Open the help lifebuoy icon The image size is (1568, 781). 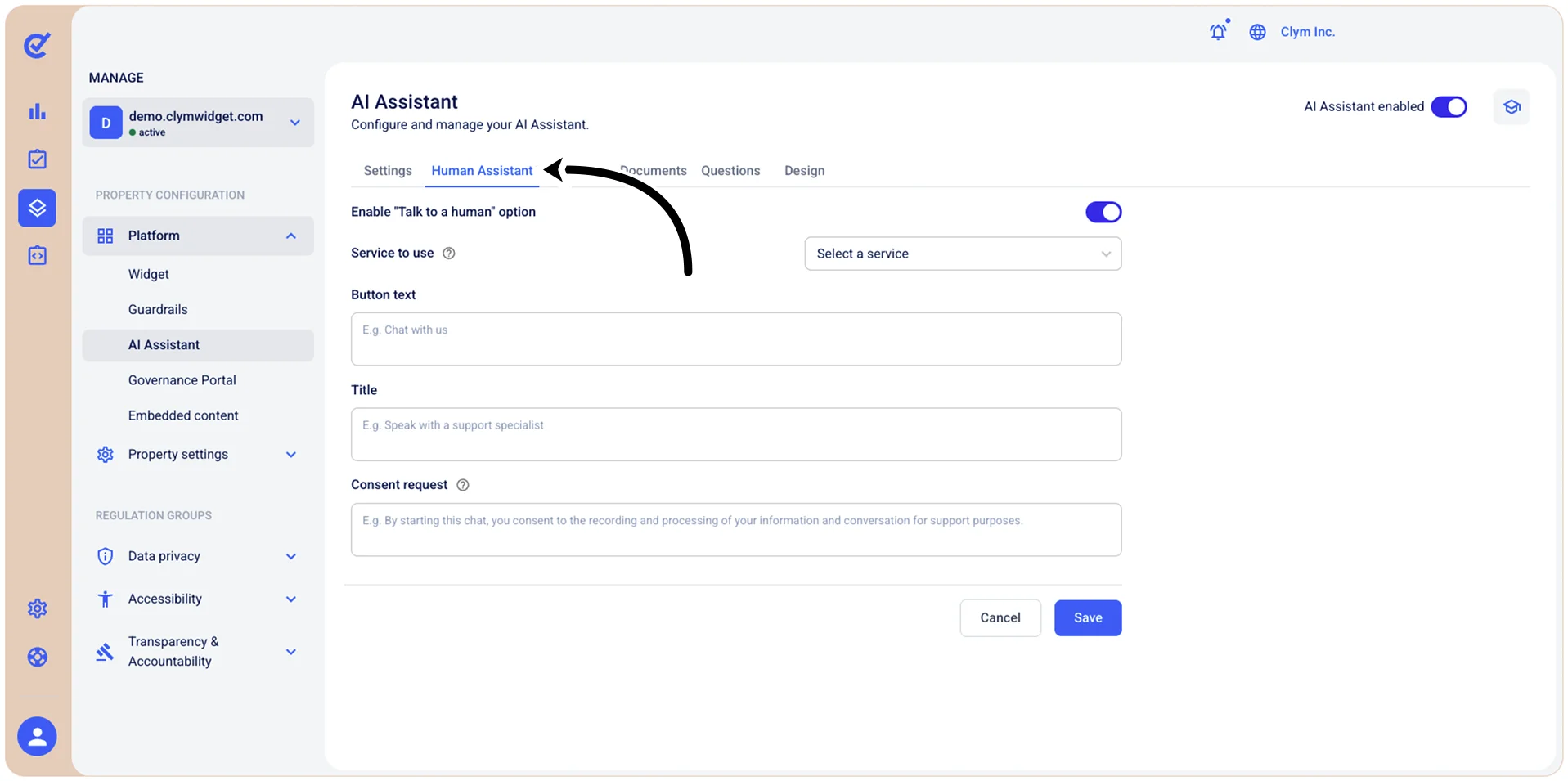[x=37, y=657]
